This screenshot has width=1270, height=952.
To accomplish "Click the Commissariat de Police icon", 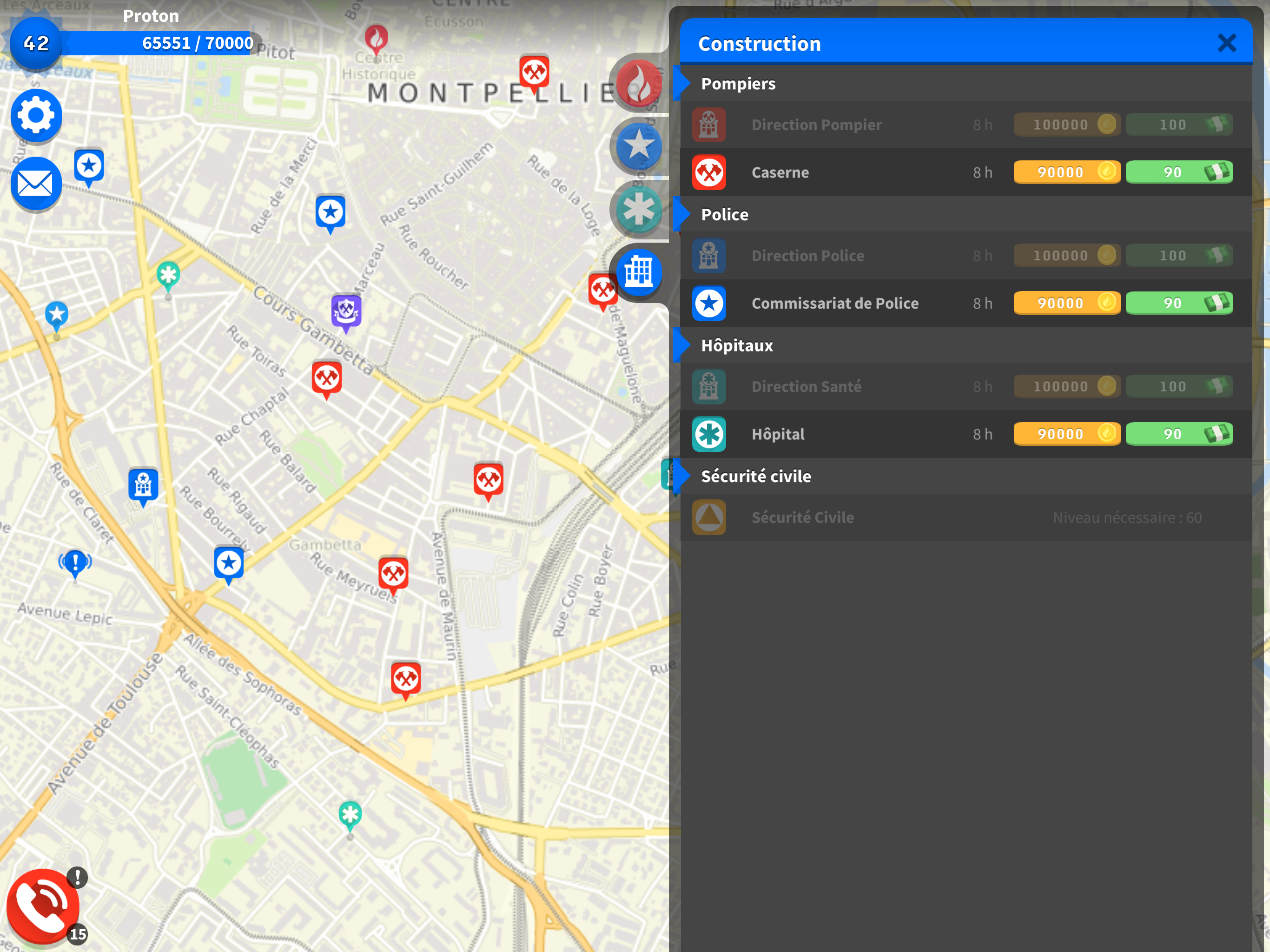I will [709, 303].
